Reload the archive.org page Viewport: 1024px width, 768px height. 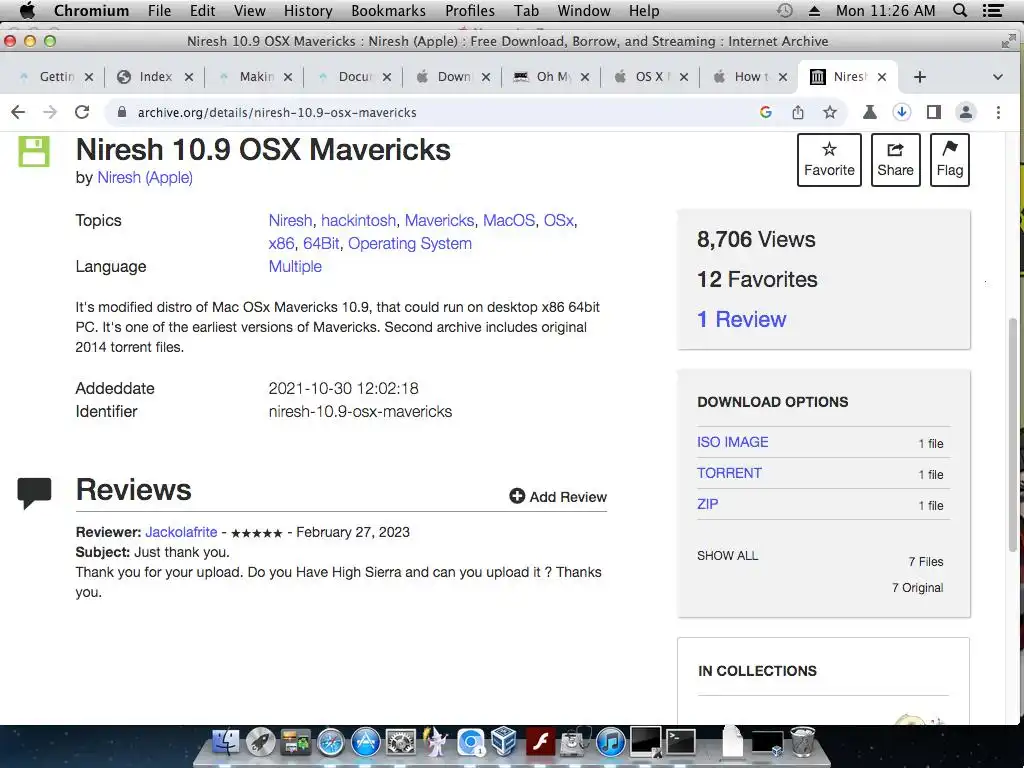coord(82,112)
